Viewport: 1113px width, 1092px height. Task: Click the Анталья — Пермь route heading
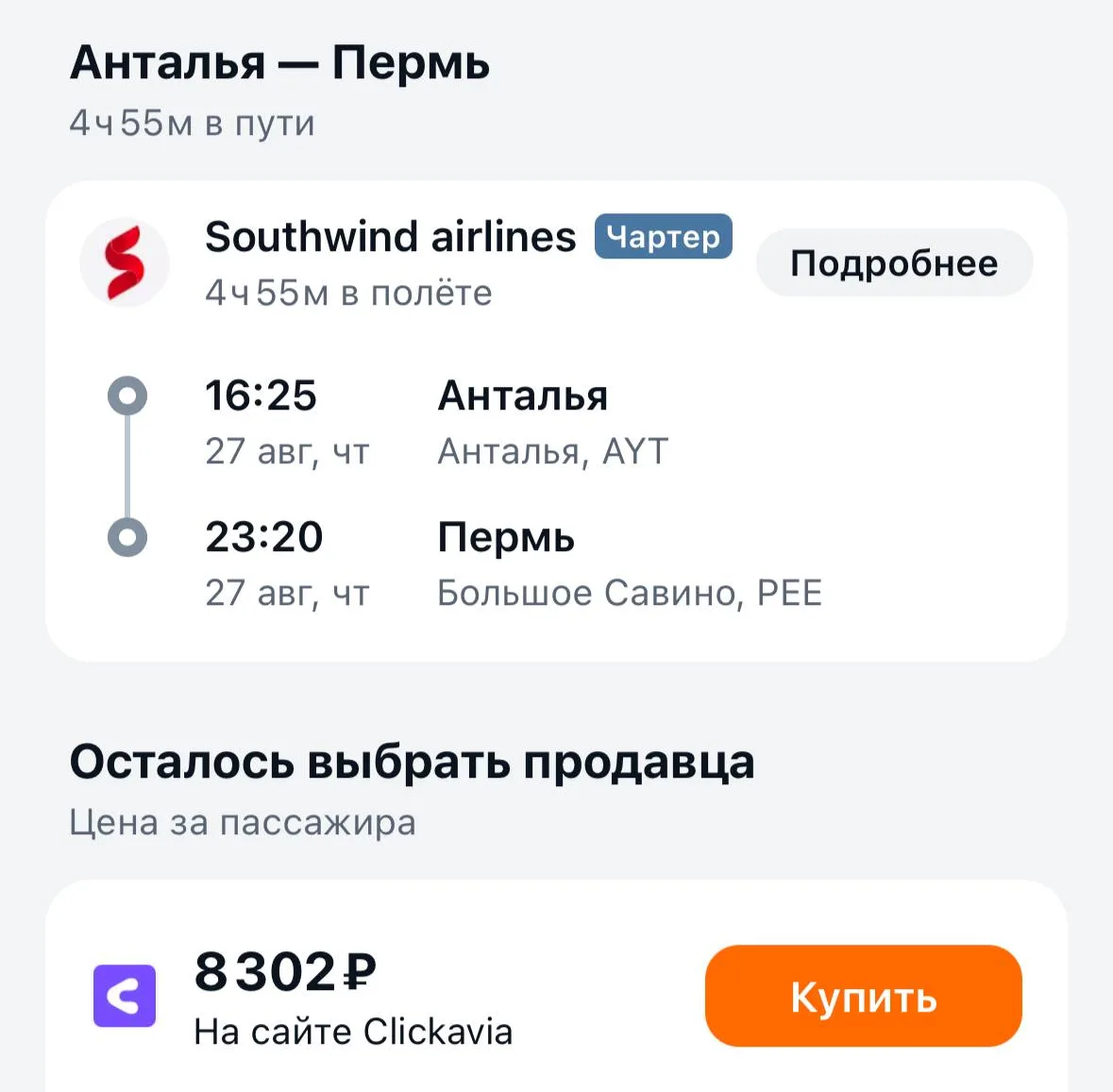pos(279,63)
